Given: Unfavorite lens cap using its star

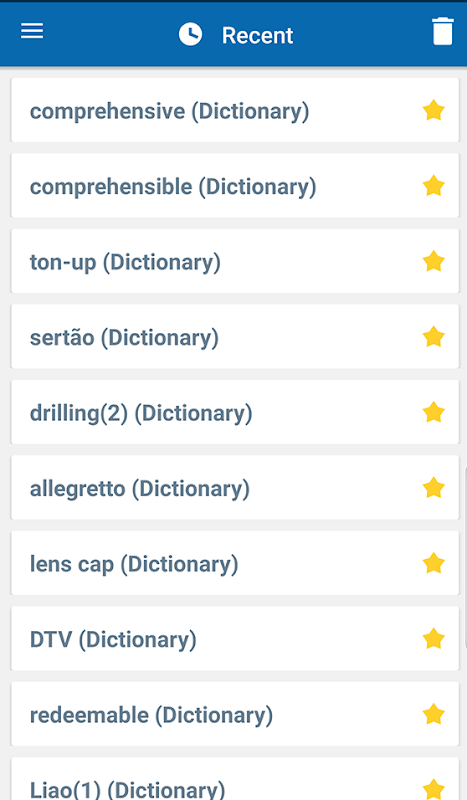Looking at the screenshot, I should (433, 563).
